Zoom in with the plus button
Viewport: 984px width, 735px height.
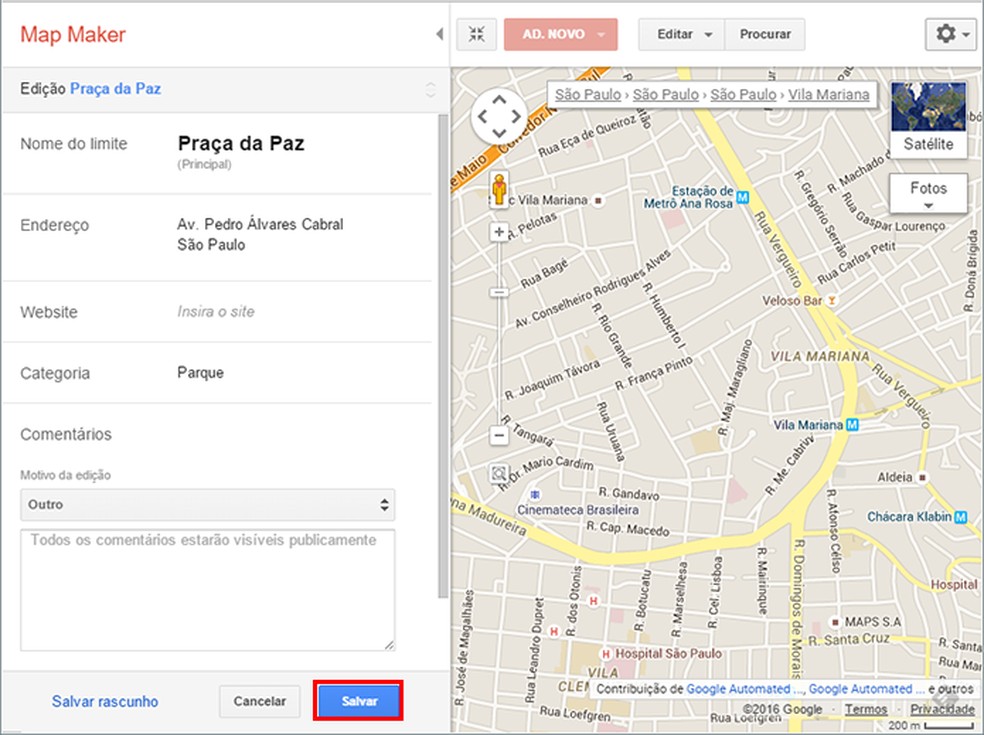coord(499,232)
